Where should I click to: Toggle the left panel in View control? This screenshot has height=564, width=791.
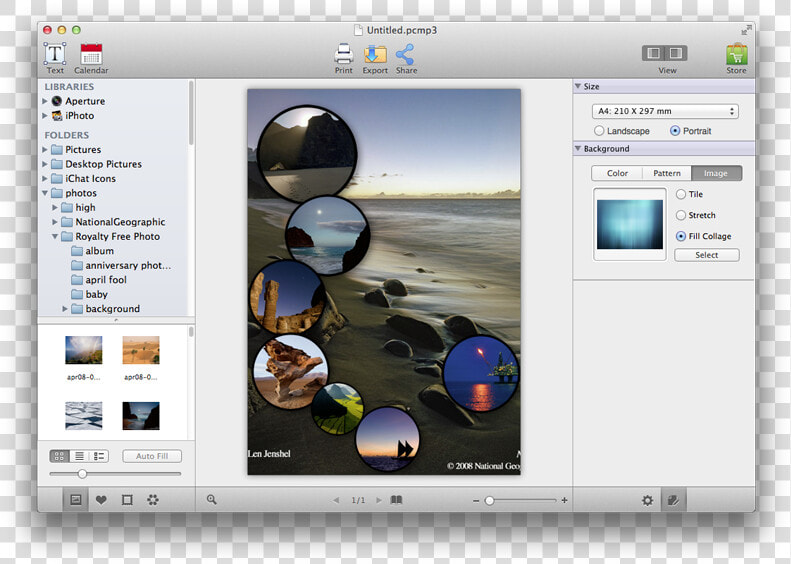click(x=654, y=53)
